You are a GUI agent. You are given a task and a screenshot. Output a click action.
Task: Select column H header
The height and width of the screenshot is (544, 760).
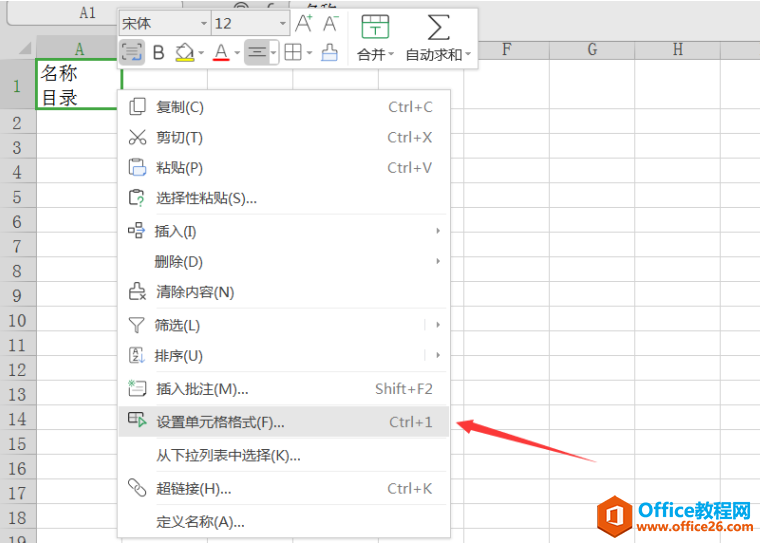coord(678,49)
